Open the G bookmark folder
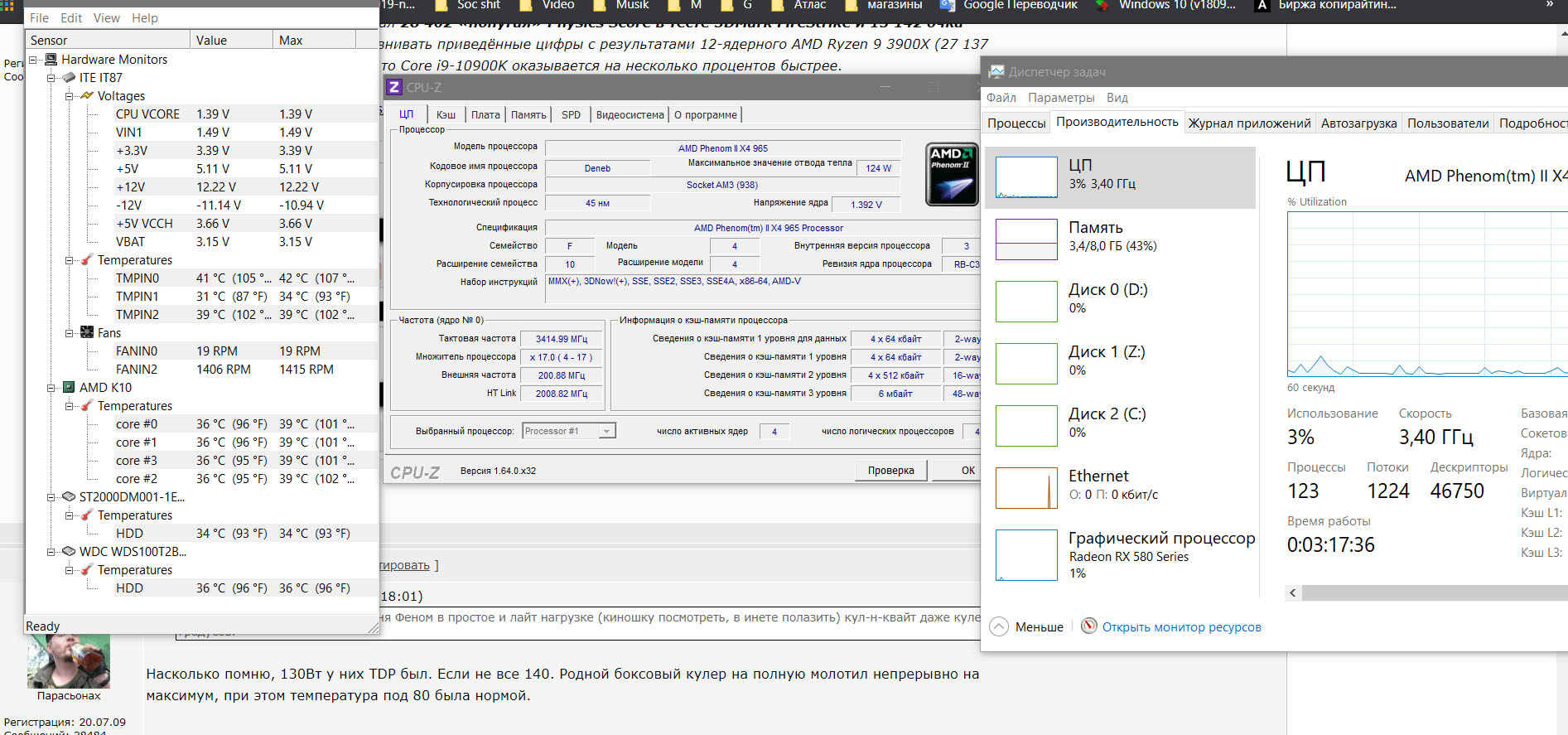This screenshot has width=1568, height=735. (736, 5)
